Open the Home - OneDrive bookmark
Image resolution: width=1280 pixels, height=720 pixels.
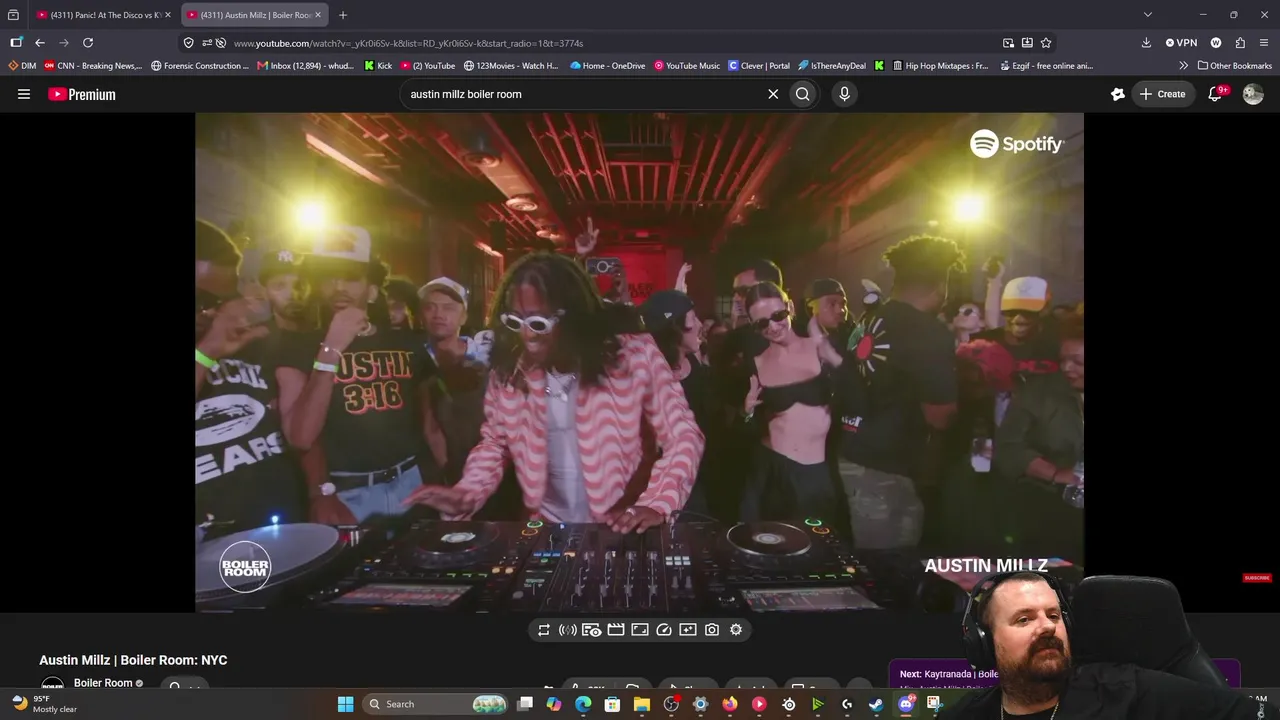coord(608,66)
